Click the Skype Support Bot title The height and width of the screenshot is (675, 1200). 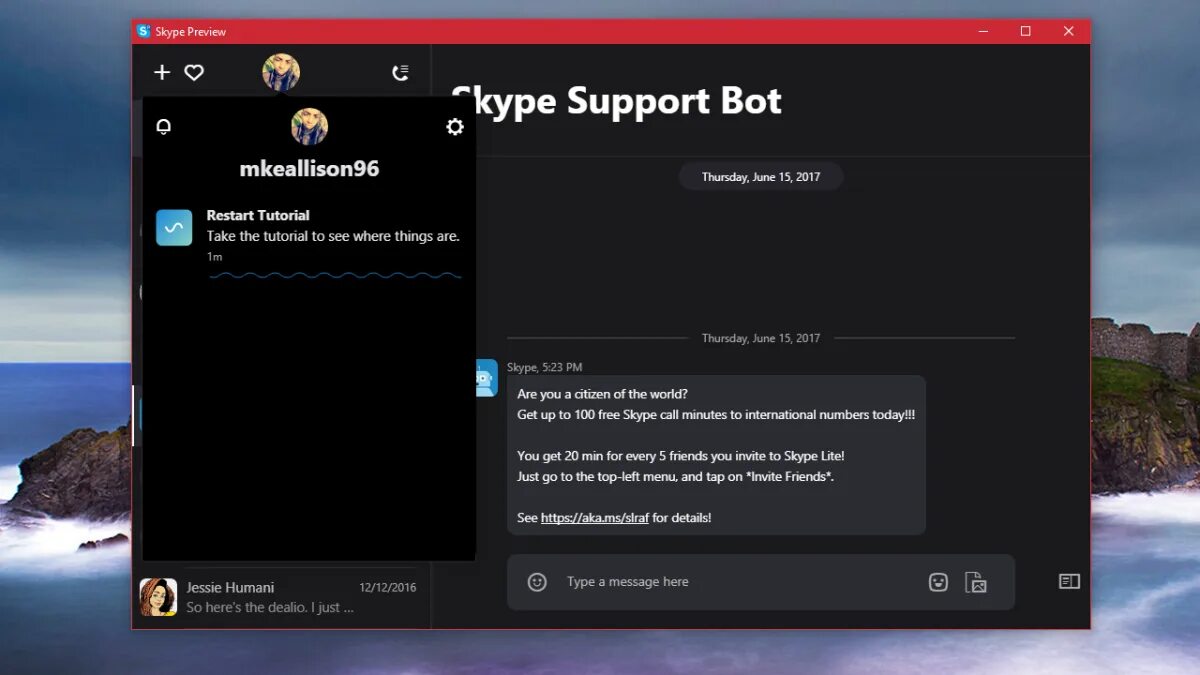click(617, 101)
